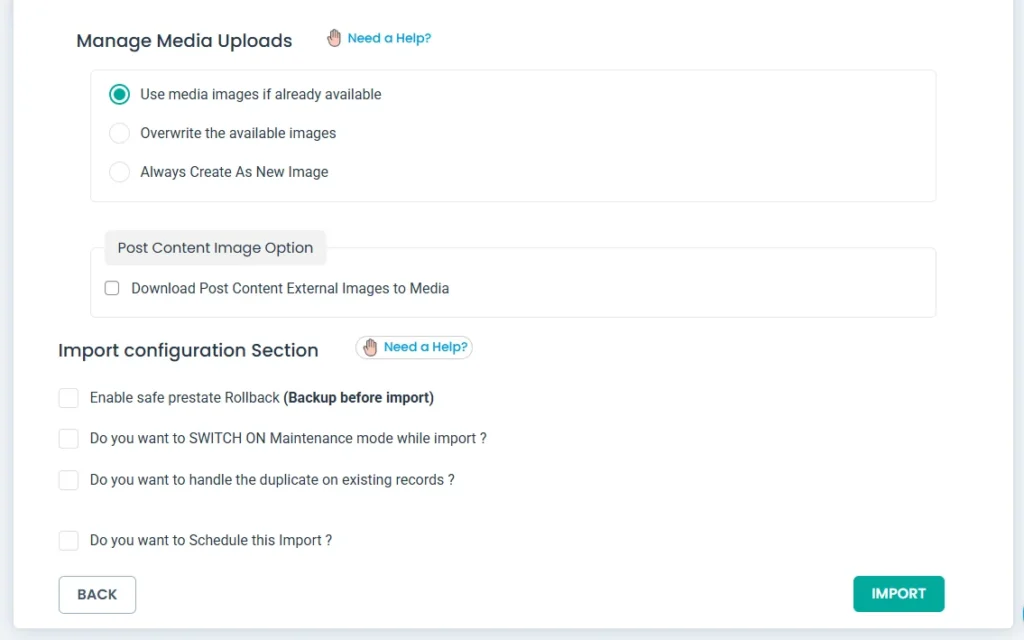Screen dimensions: 1024x640
Task: Click the bold '(Backup before import)' text
Action: click(x=358, y=398)
